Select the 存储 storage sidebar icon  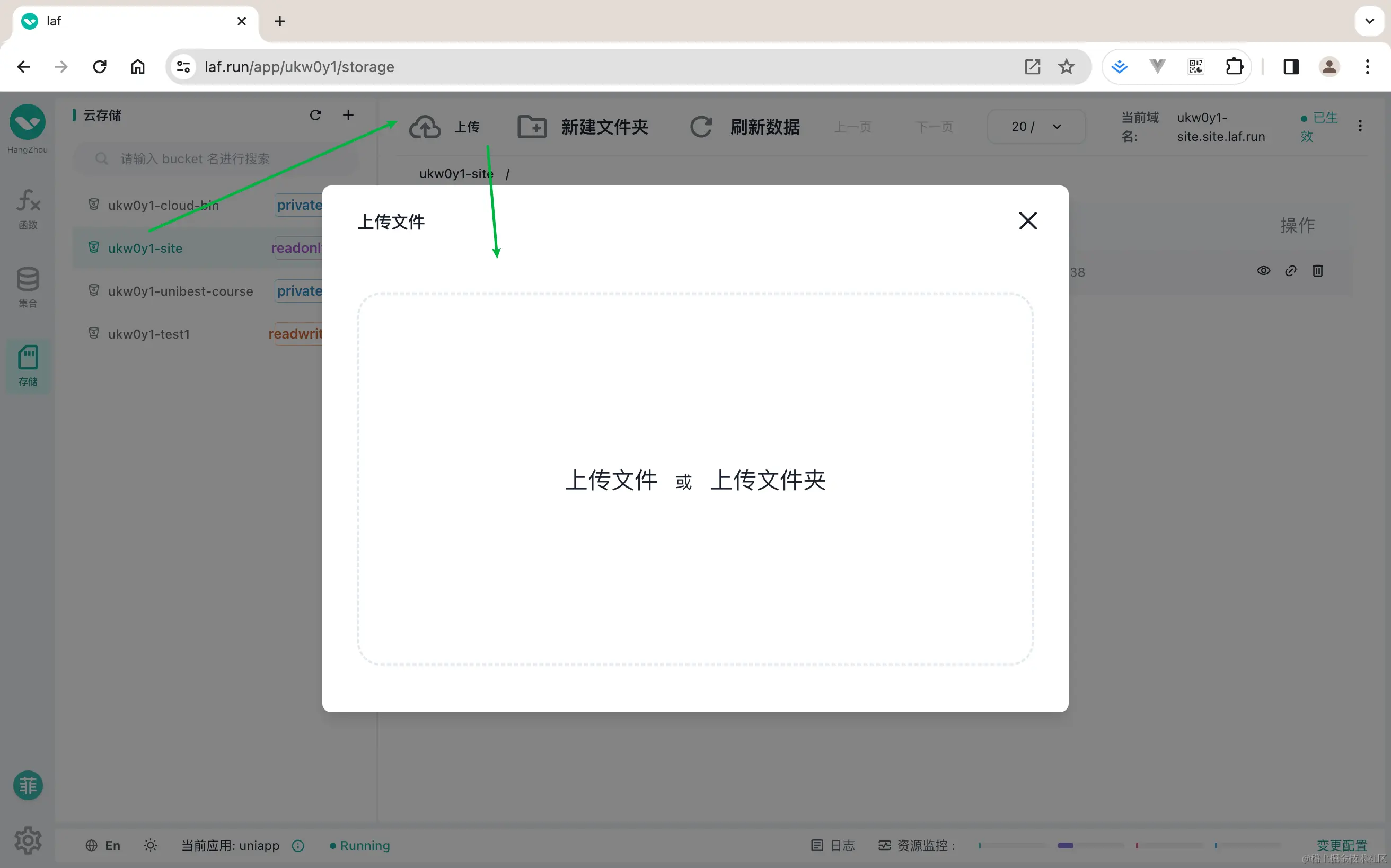[28, 365]
